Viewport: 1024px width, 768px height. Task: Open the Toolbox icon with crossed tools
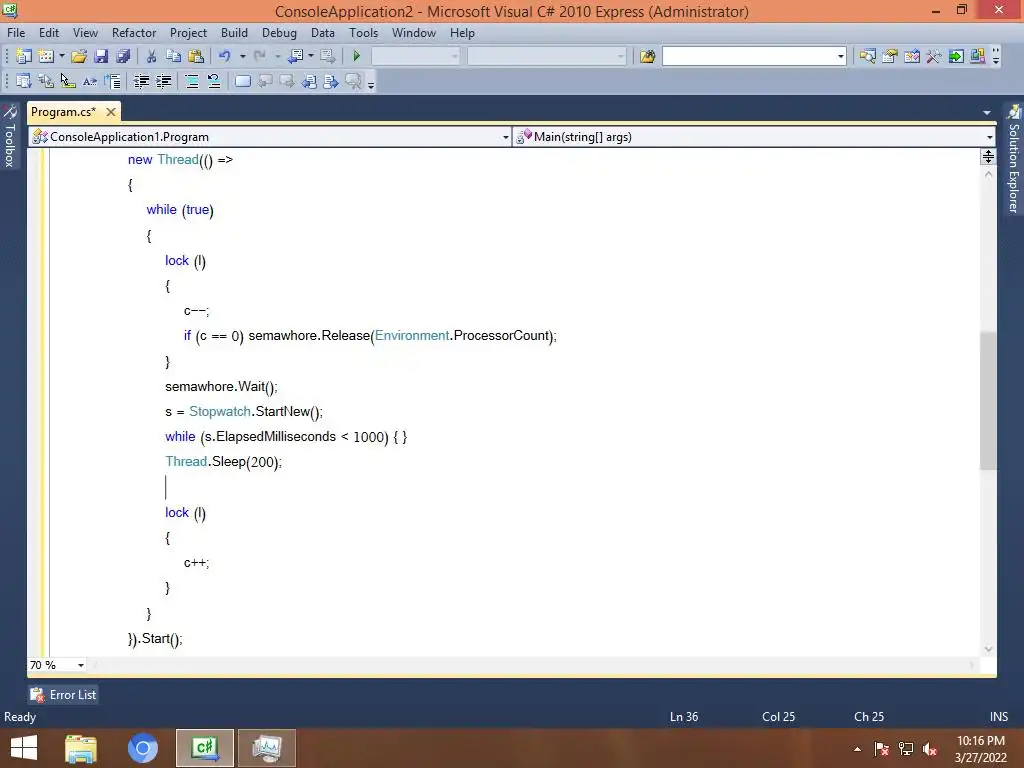pyautogui.click(x=934, y=56)
